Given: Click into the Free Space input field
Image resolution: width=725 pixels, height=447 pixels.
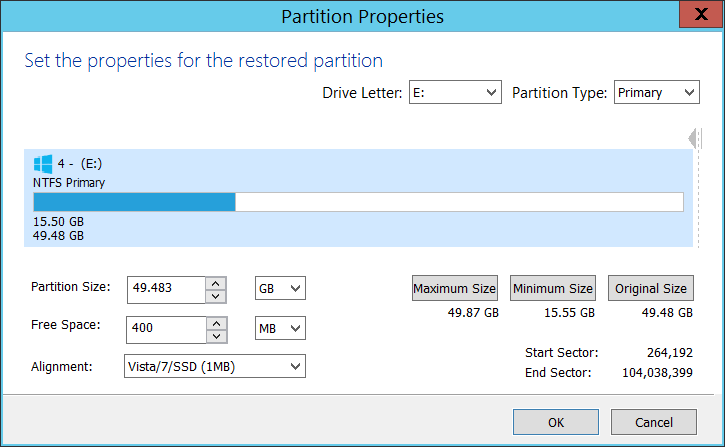Looking at the screenshot, I should tap(166, 330).
